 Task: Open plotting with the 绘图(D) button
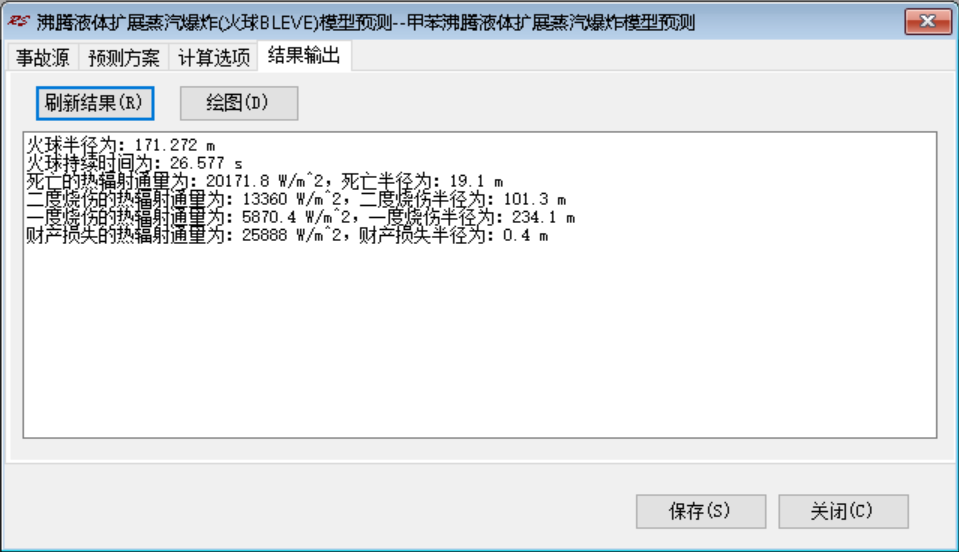[239, 103]
